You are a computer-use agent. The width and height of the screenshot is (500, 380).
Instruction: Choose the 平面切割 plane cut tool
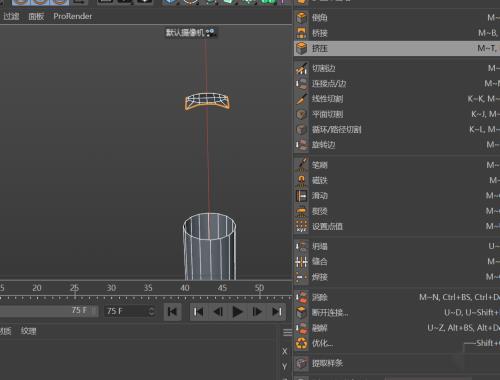(x=397, y=114)
